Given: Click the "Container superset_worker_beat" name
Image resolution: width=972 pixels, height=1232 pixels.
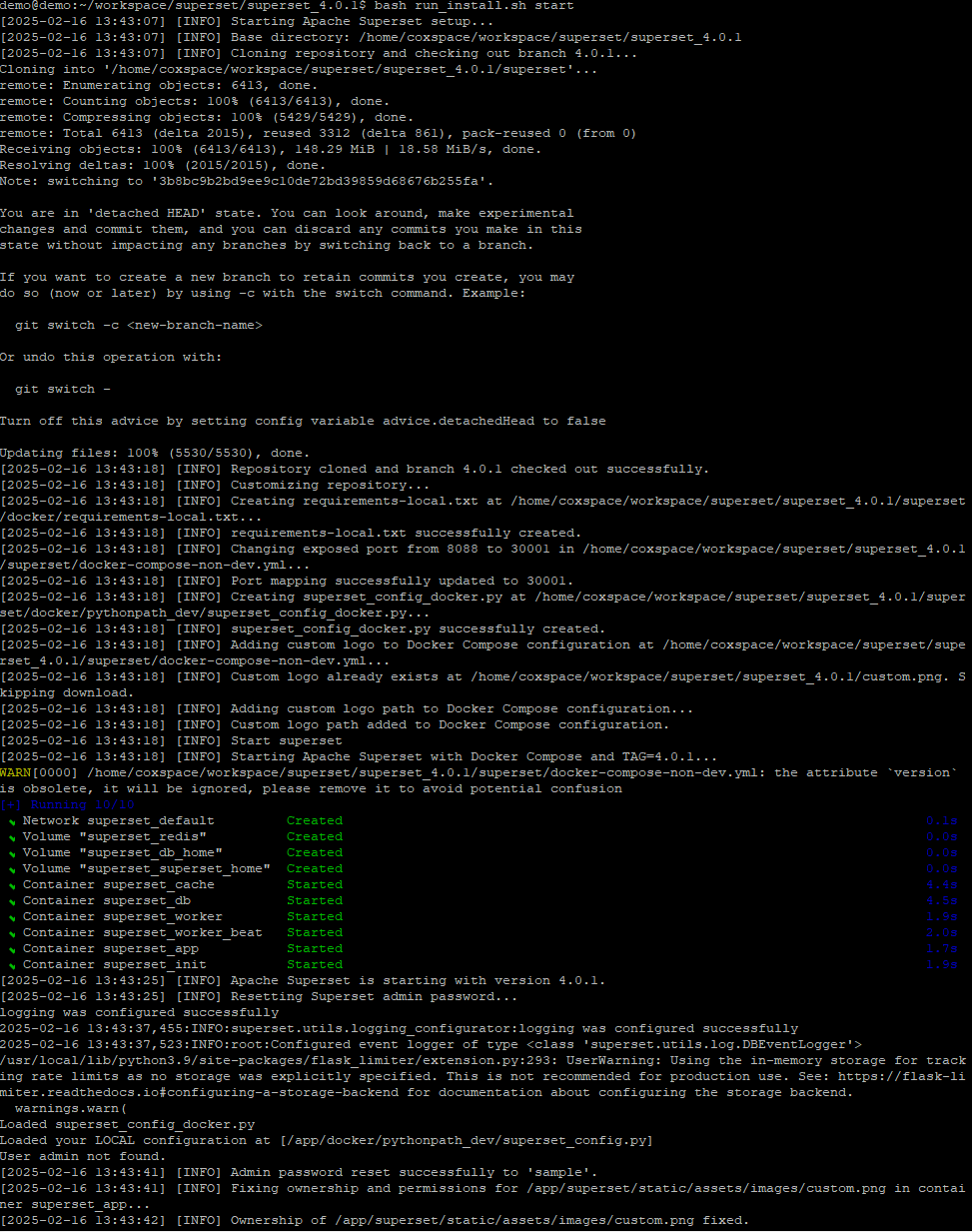Looking at the screenshot, I should (143, 933).
